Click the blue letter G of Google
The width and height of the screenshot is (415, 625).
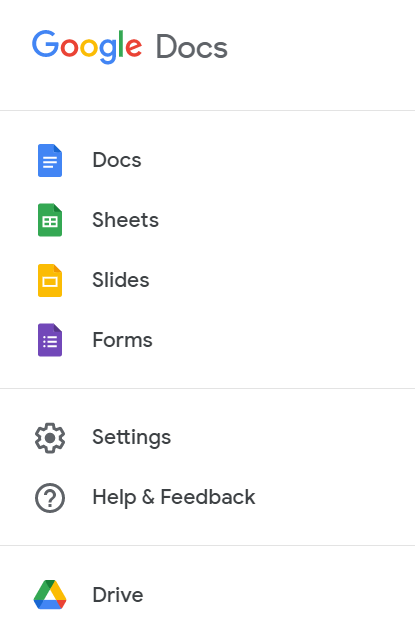pos(45,43)
